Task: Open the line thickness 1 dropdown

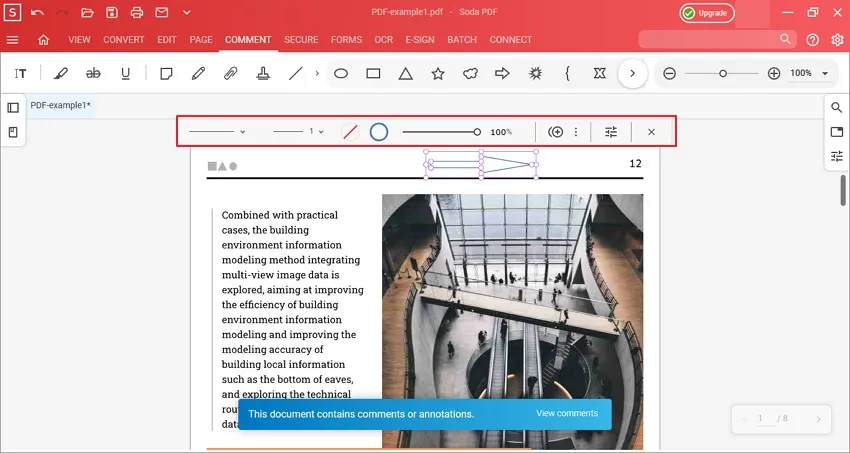Action: [298, 132]
